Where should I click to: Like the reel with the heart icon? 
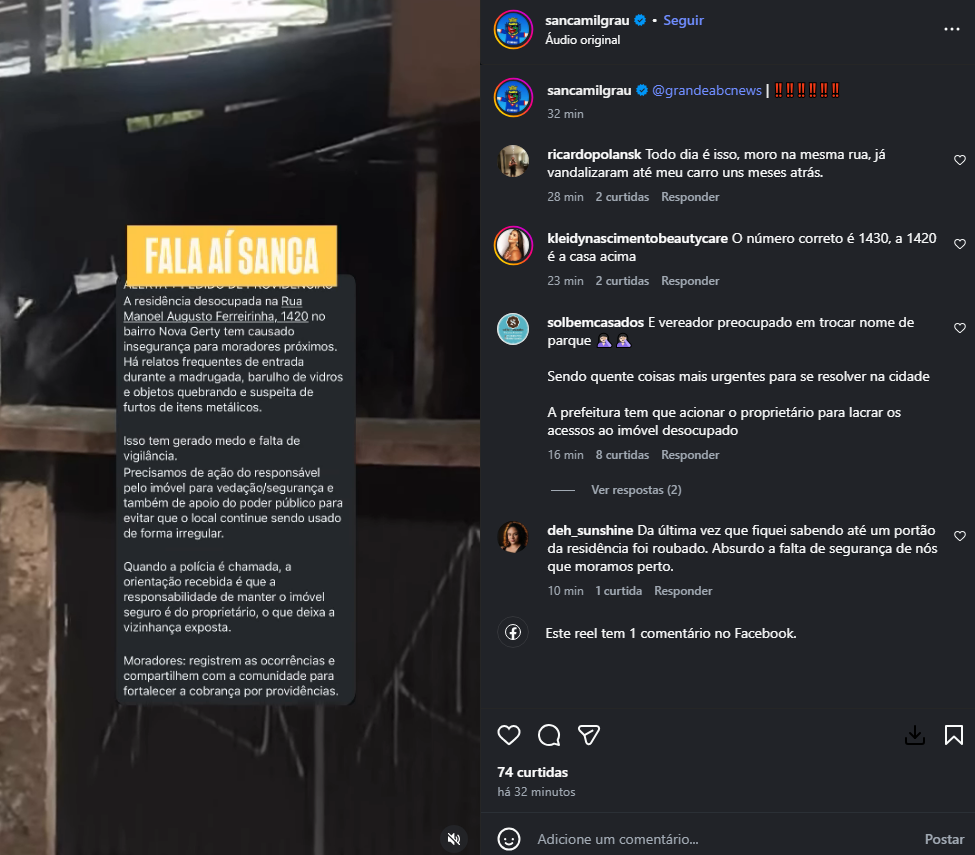tap(509, 735)
